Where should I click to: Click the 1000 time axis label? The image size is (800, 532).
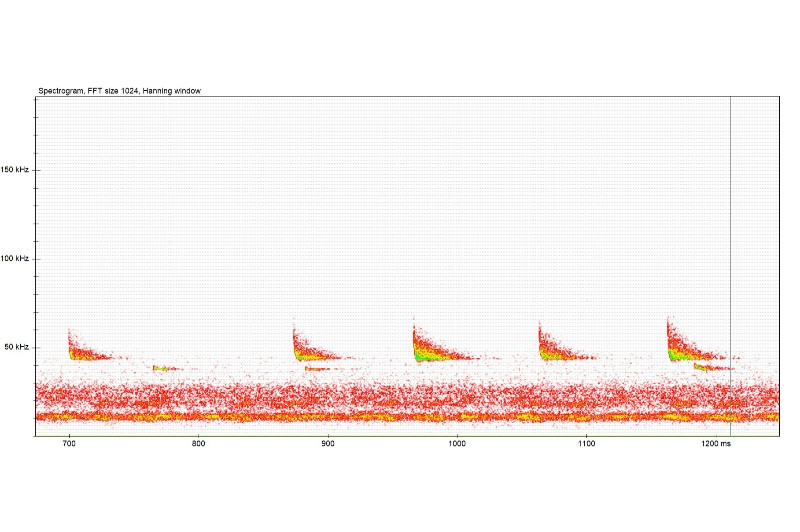(x=457, y=444)
